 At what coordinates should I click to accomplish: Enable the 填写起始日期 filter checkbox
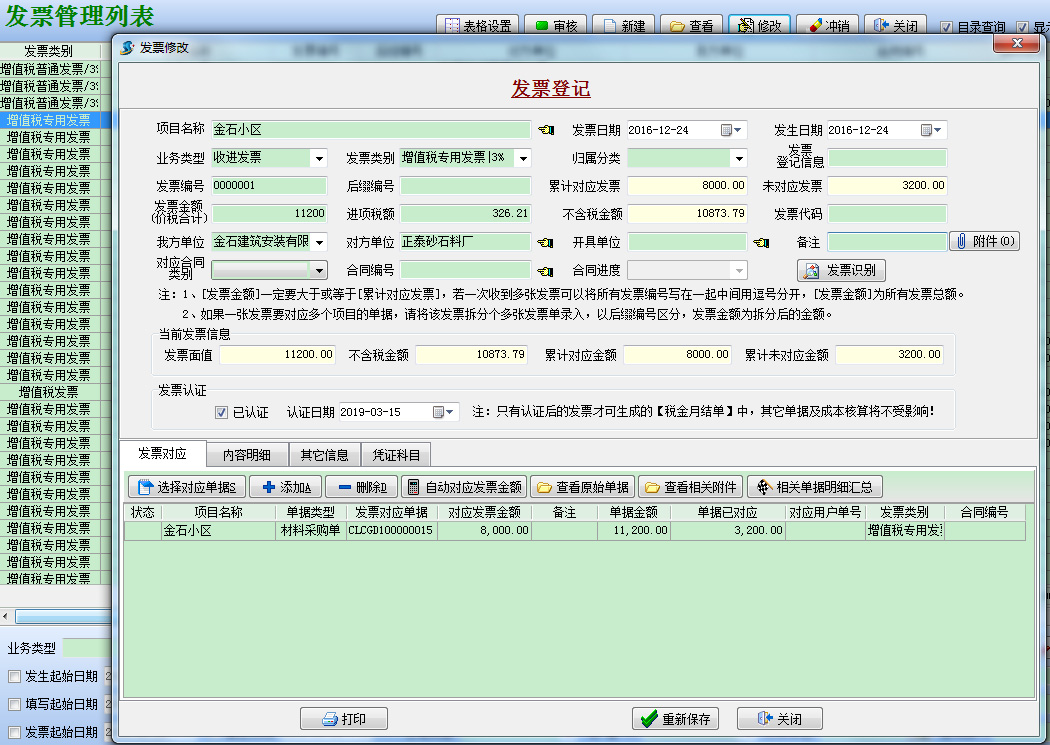click(14, 704)
